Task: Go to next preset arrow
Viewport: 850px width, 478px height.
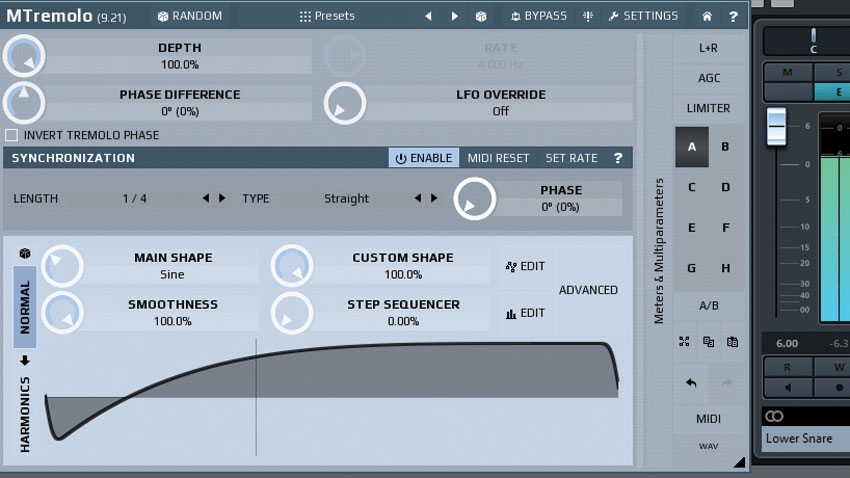Action: pyautogui.click(x=454, y=16)
